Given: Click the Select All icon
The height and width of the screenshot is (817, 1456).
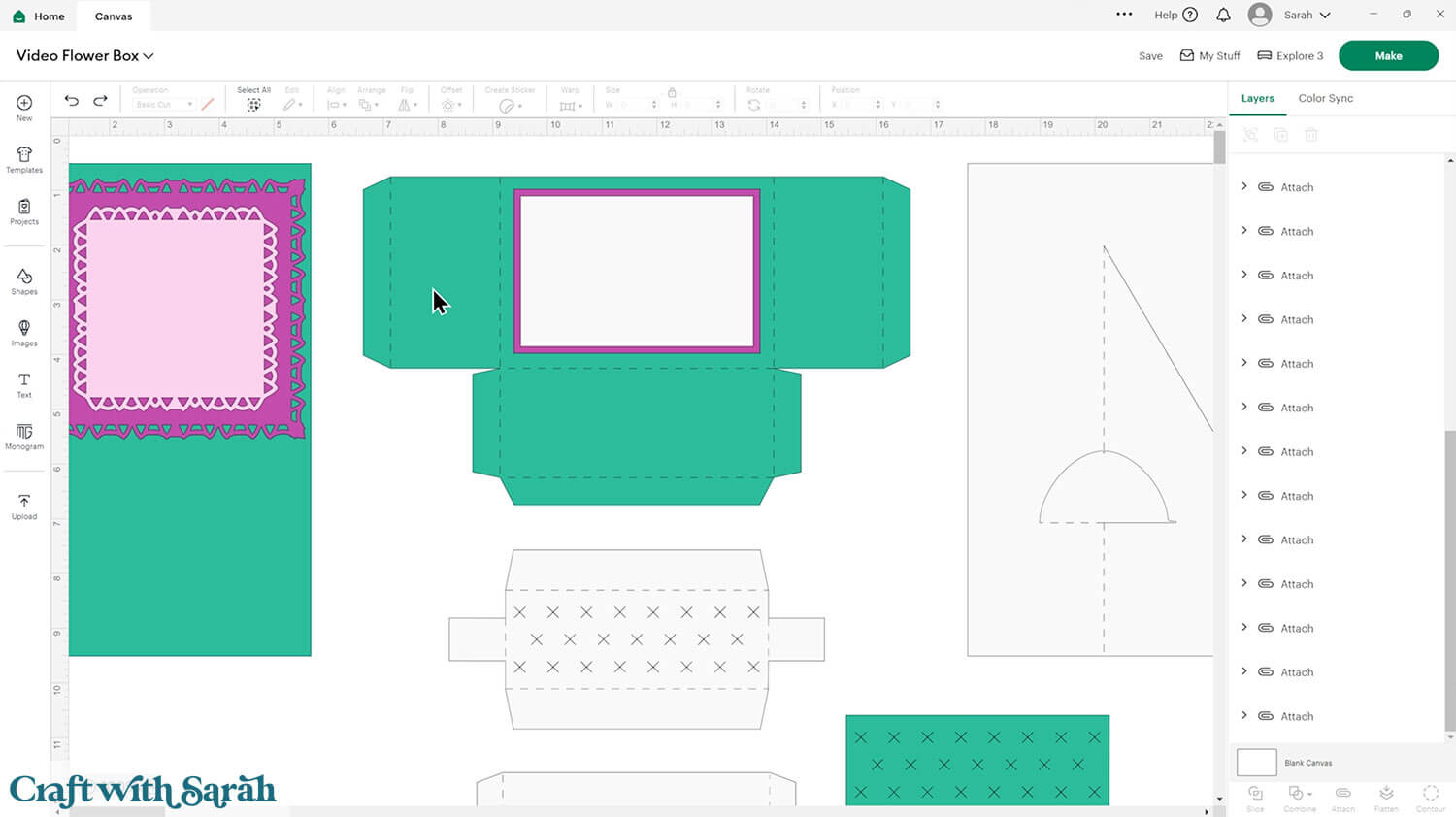Looking at the screenshot, I should pos(253,105).
